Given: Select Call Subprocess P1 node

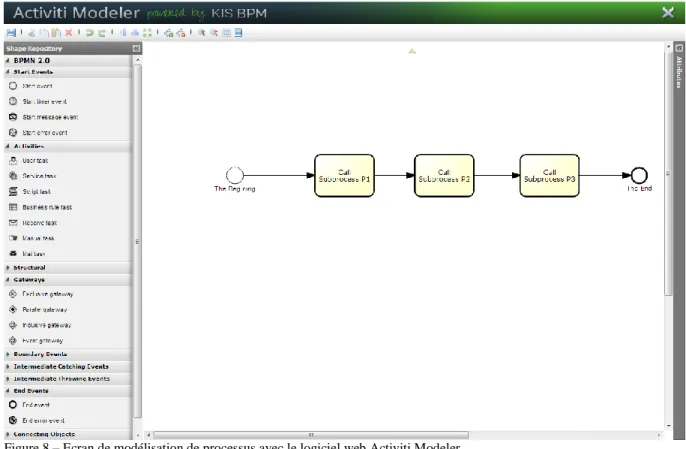Looking at the screenshot, I should pyautogui.click(x=344, y=175).
